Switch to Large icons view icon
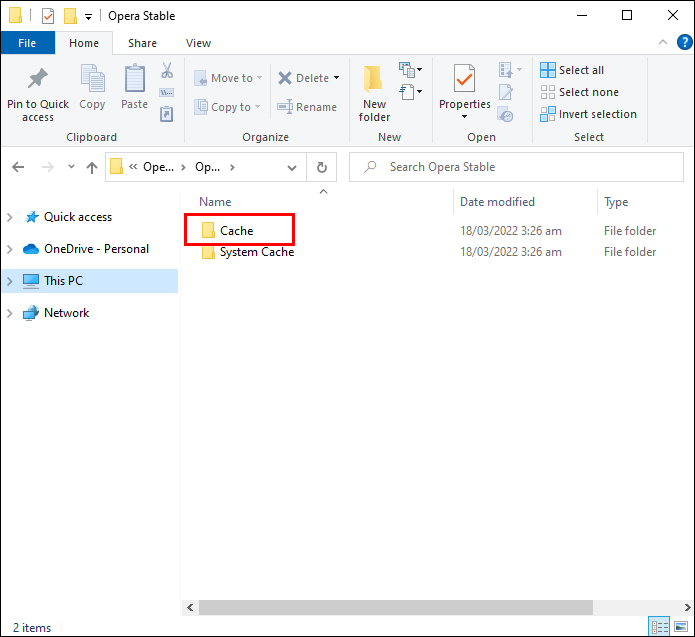Viewport: 695px width, 637px height. point(681,627)
